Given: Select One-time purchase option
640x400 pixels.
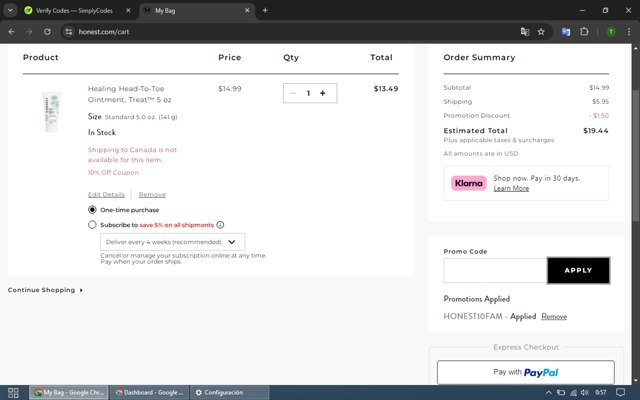Looking at the screenshot, I should (x=92, y=209).
